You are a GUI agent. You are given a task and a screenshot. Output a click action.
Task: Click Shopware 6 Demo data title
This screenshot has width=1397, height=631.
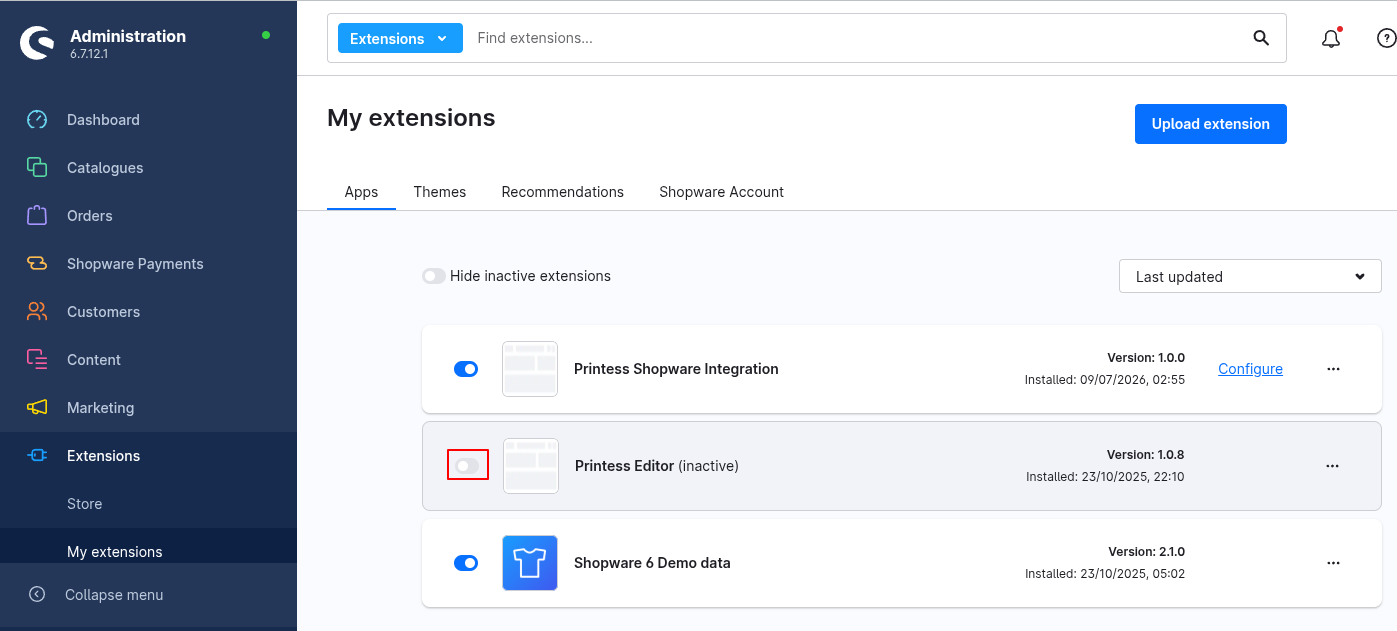pos(652,563)
